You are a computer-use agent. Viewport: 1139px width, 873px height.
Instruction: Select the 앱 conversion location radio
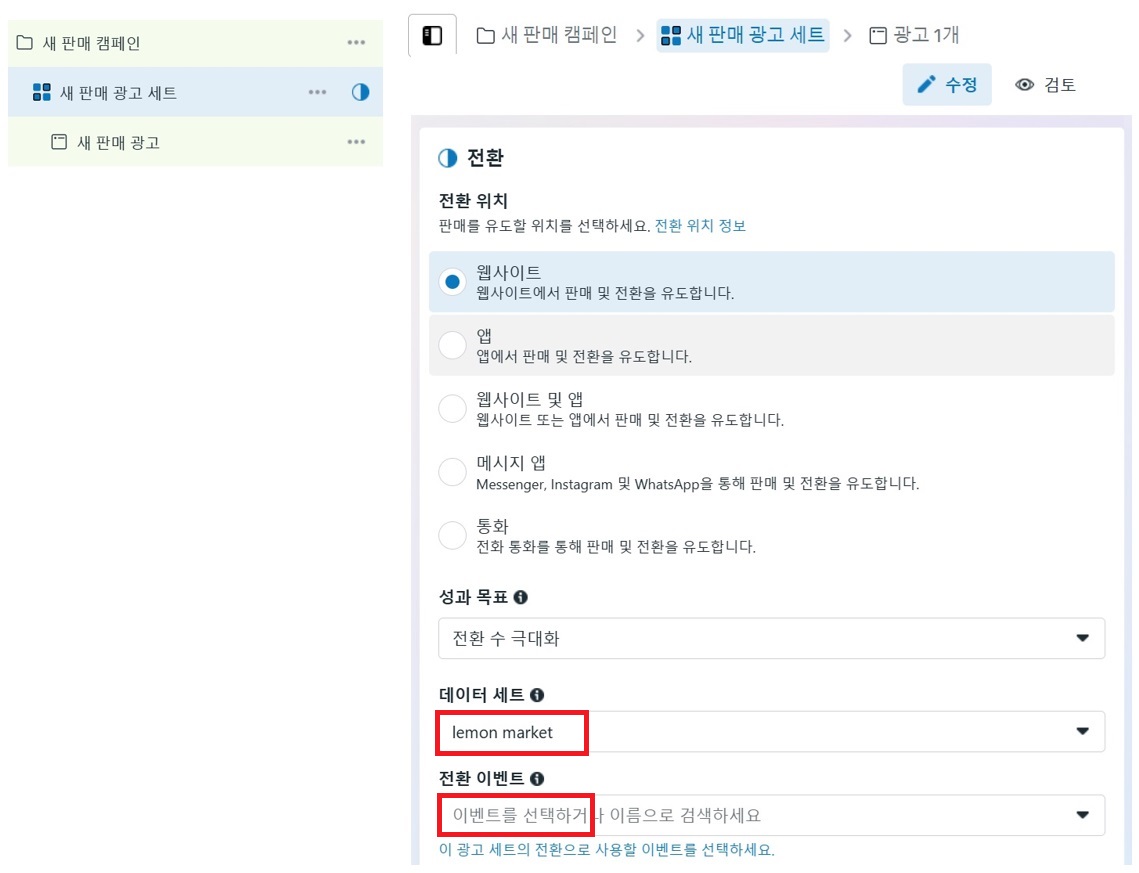[452, 345]
